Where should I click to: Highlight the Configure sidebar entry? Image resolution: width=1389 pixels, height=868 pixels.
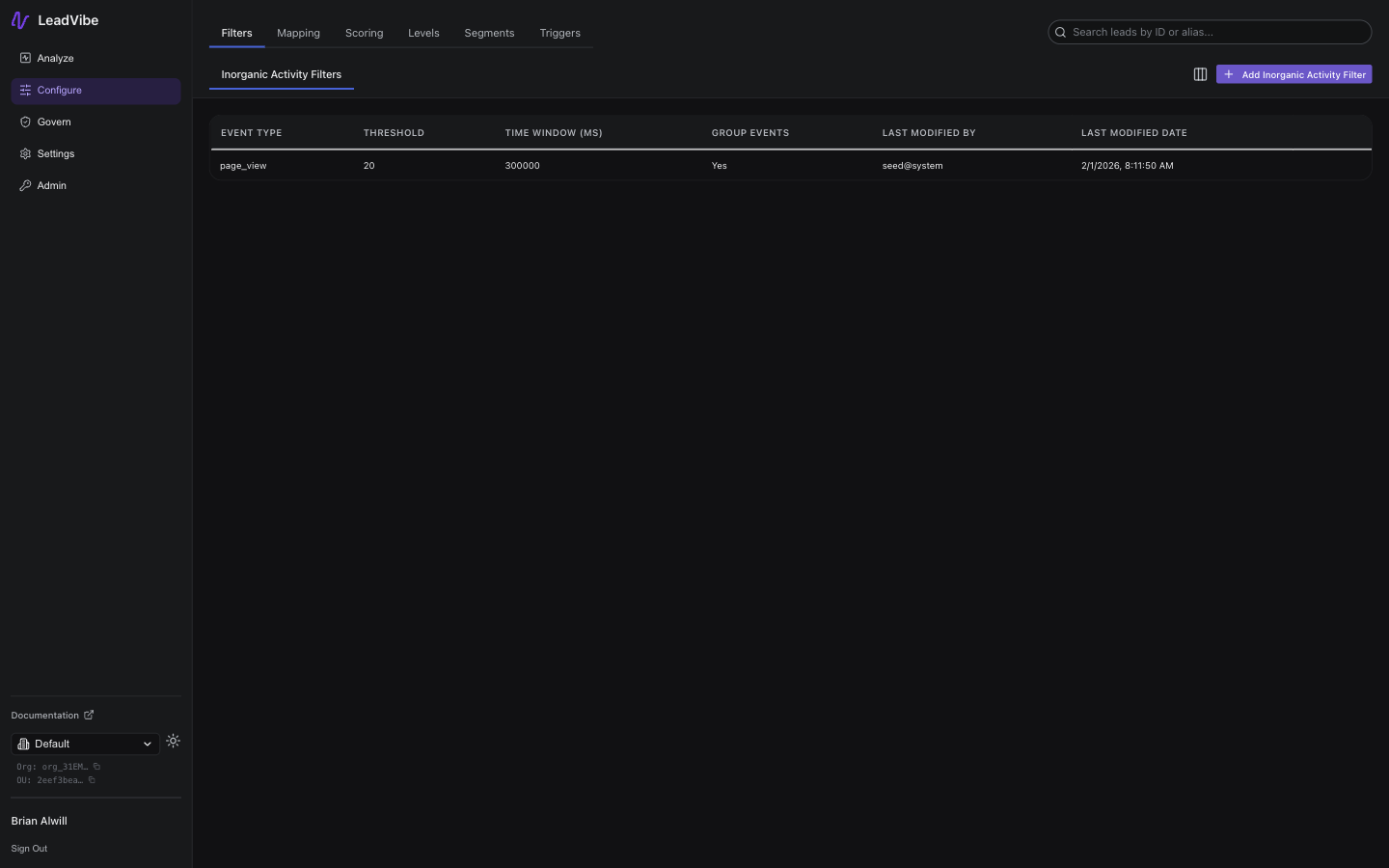(x=59, y=90)
